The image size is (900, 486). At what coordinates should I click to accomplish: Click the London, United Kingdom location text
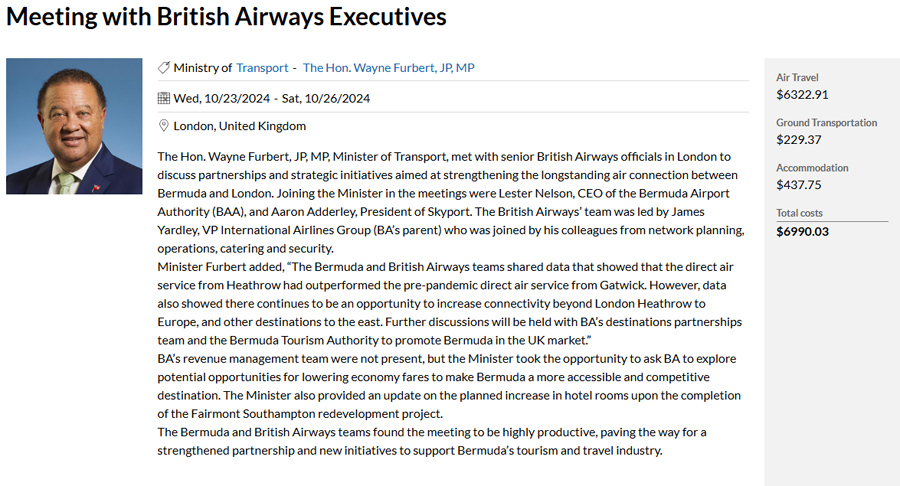tap(240, 126)
